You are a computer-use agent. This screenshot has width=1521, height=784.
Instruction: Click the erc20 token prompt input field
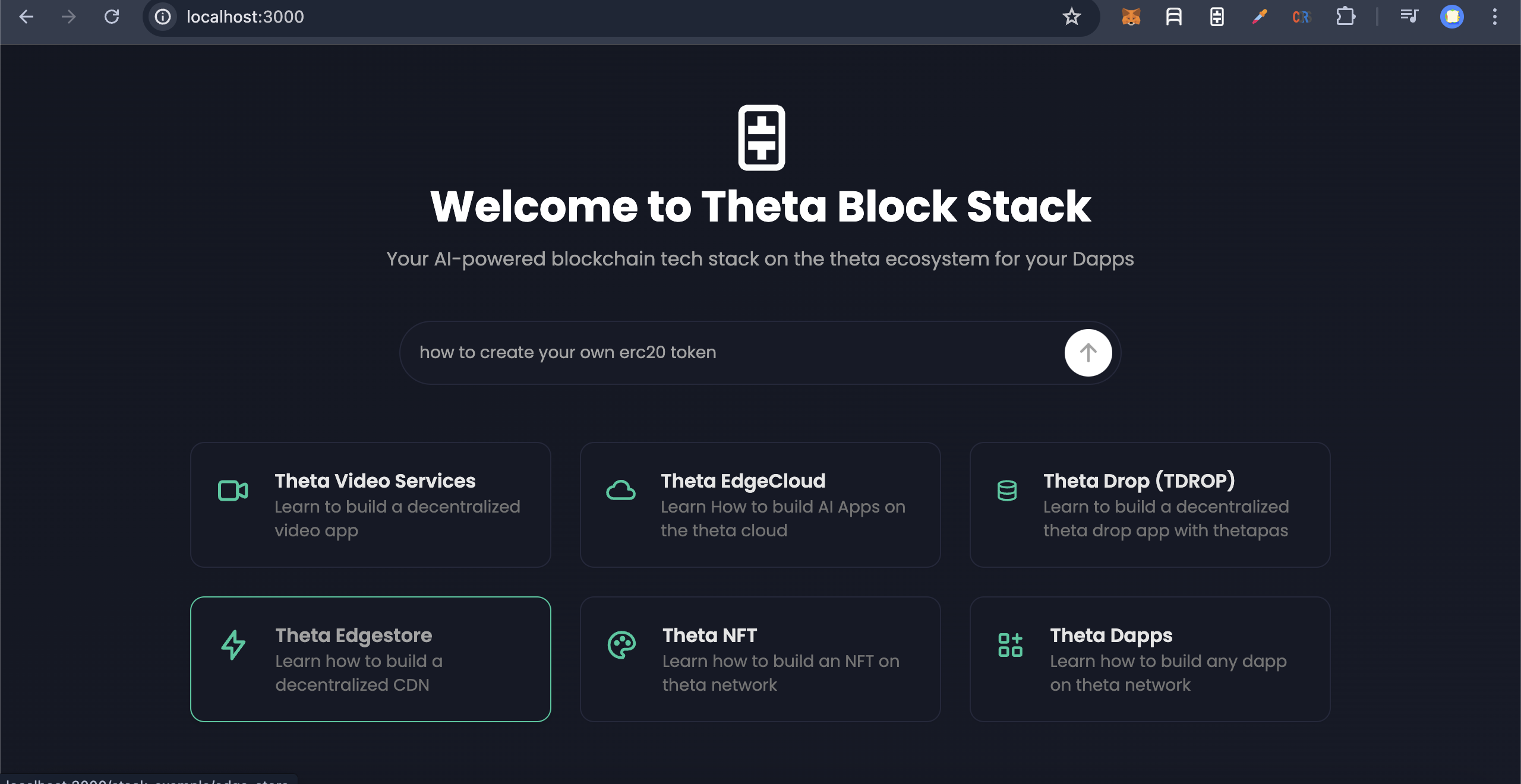731,353
